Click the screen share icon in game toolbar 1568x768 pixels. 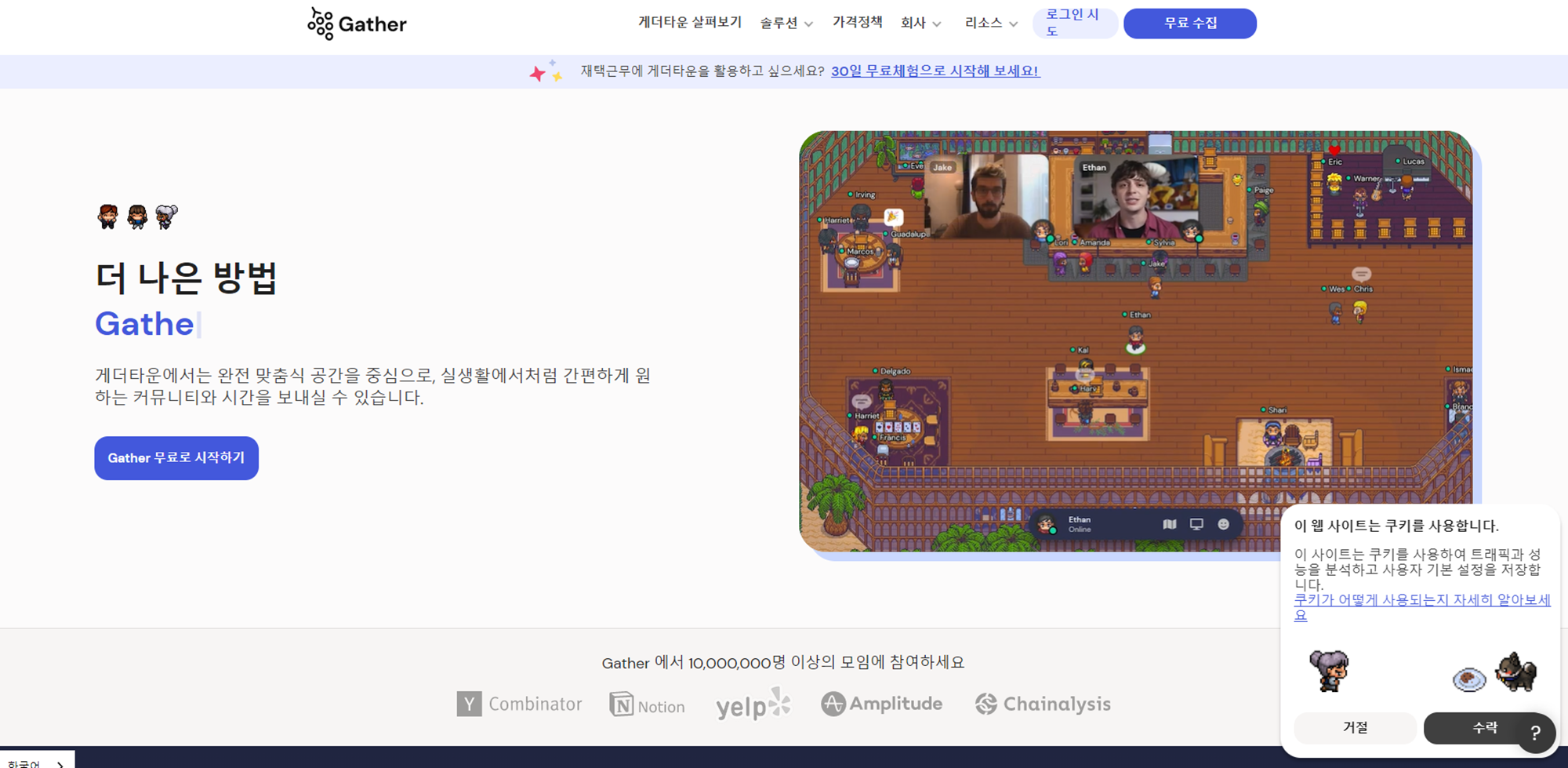pos(1196,524)
